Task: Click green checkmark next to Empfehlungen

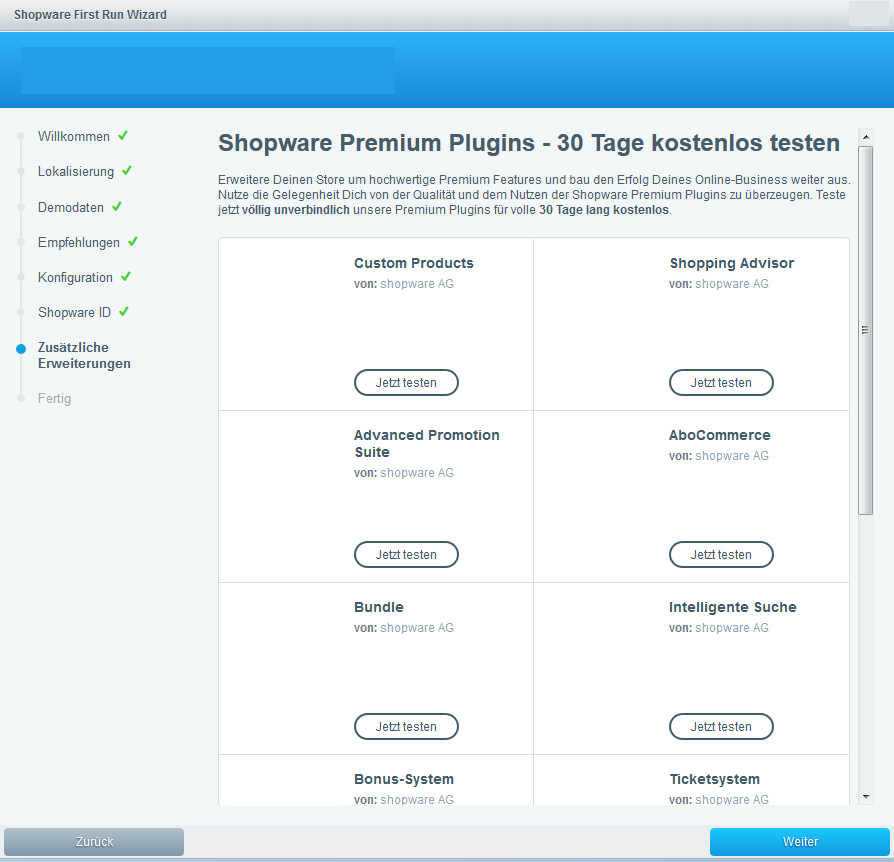Action: click(133, 241)
